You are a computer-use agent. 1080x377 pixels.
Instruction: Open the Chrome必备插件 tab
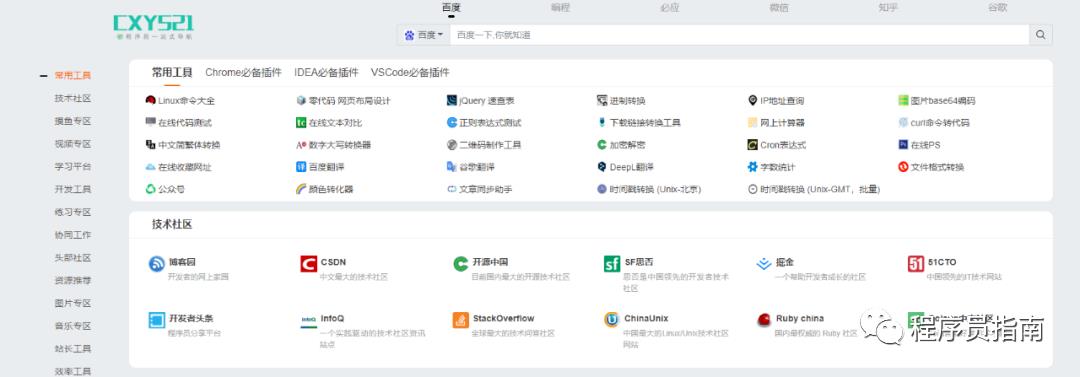(243, 72)
